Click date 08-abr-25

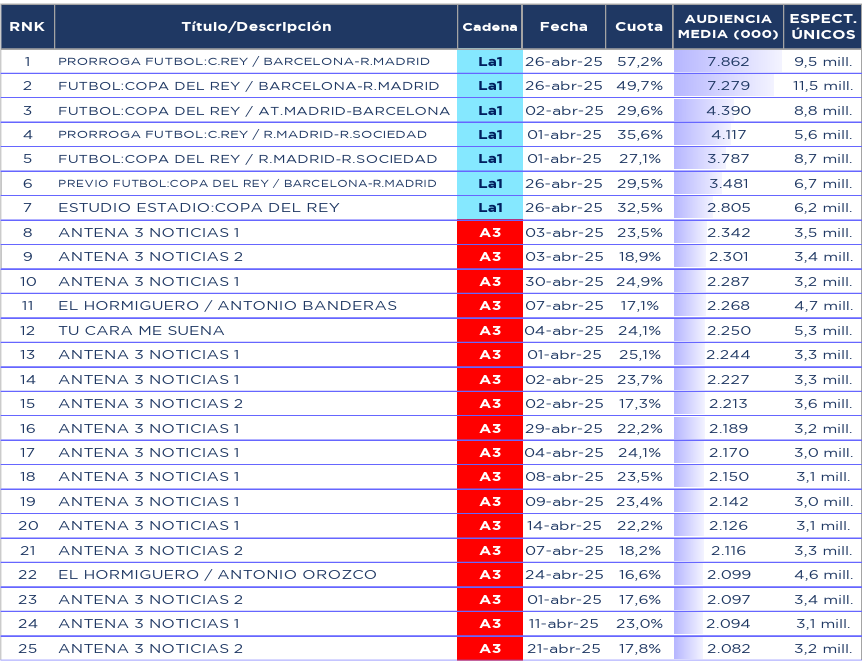564,477
